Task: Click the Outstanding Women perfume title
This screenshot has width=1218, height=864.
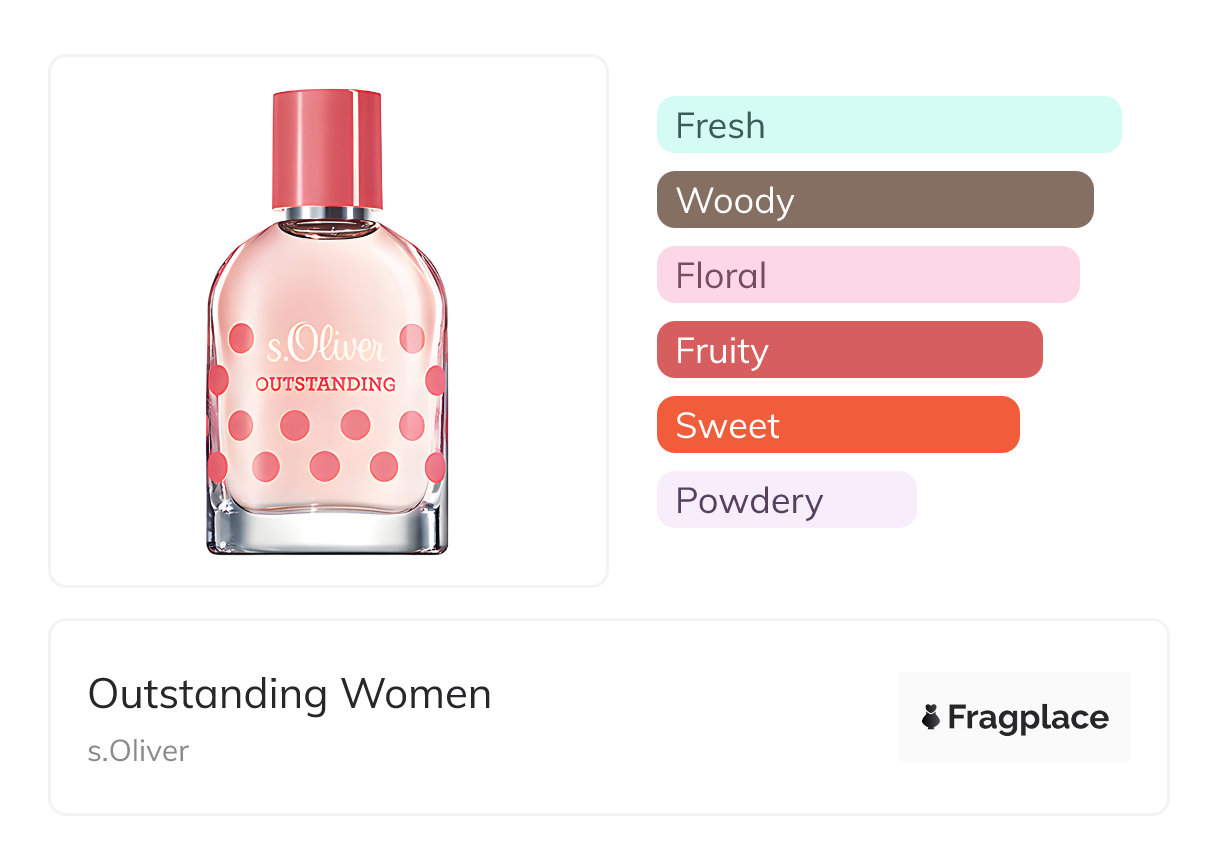Action: coord(290,694)
